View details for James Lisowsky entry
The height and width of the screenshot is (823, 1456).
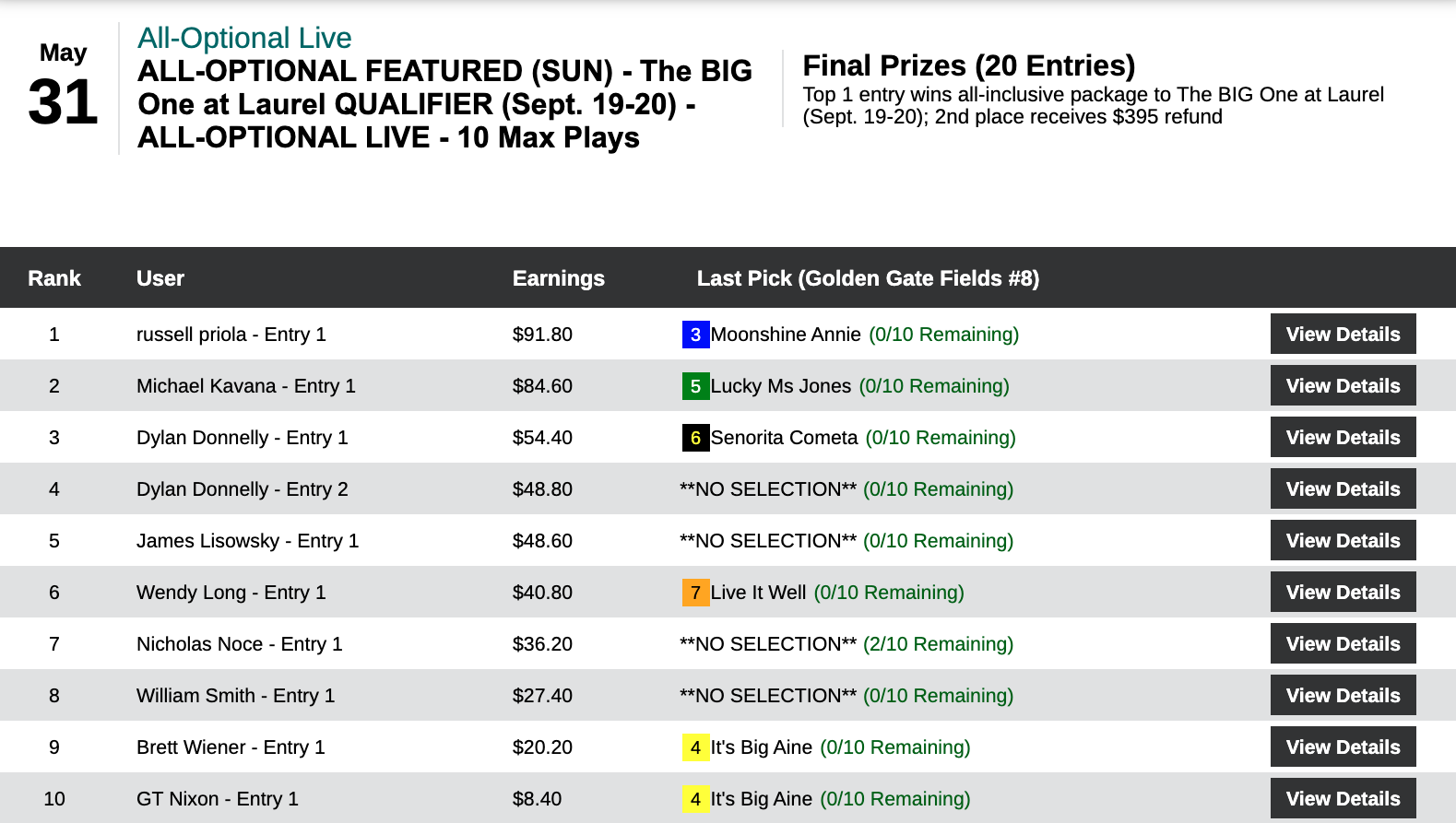1343,541
